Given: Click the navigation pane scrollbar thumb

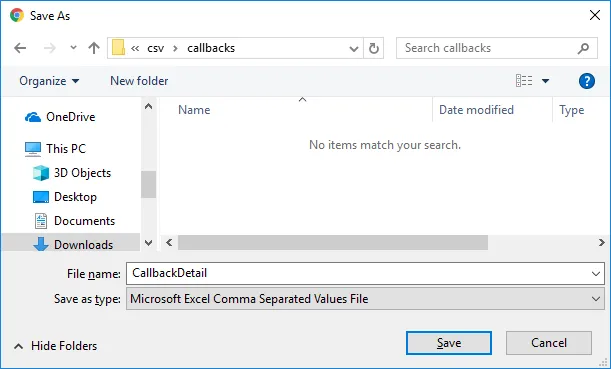Looking at the screenshot, I should pos(148,184).
